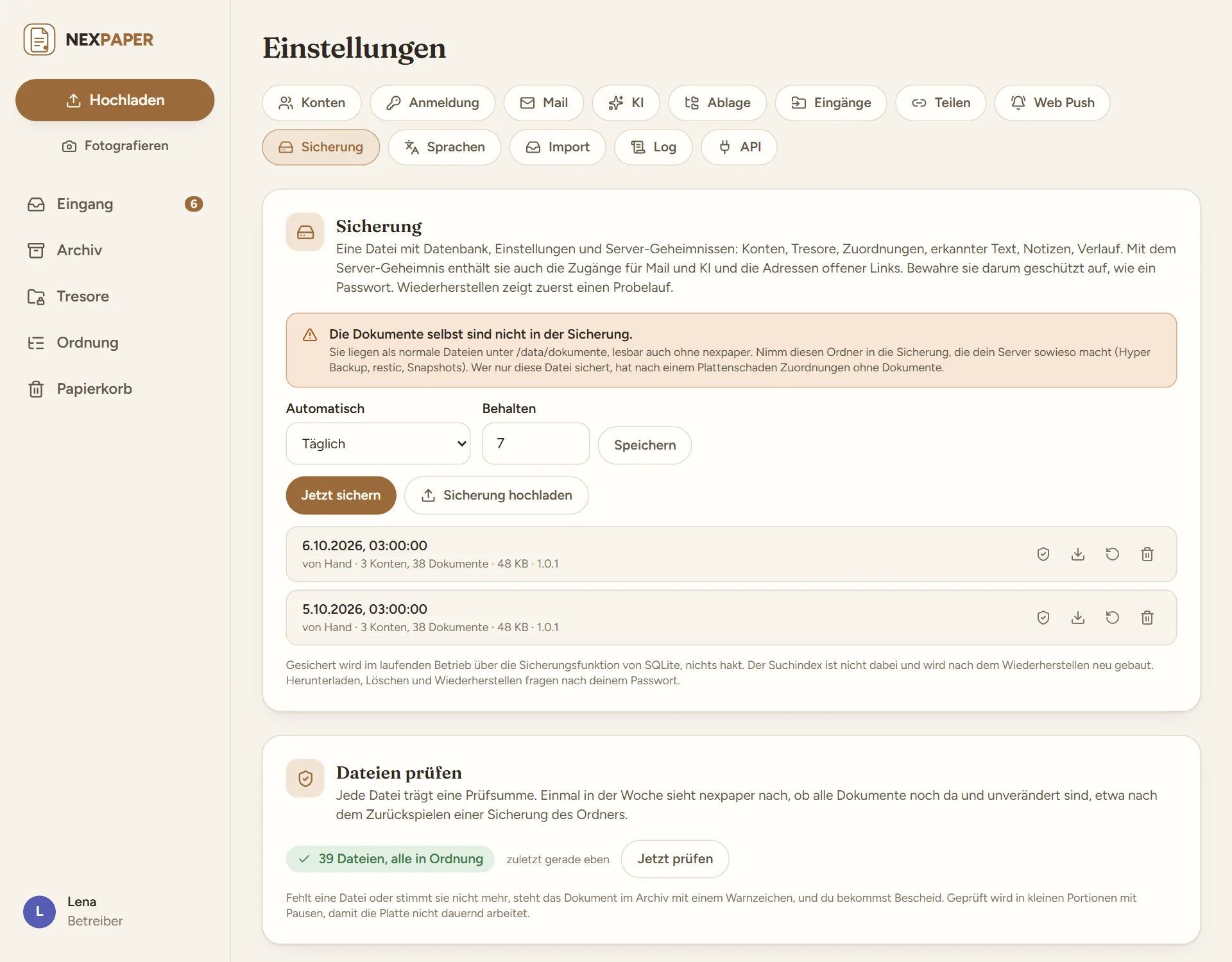Verify the 6.10.2026 backup via shield icon

tap(1043, 554)
